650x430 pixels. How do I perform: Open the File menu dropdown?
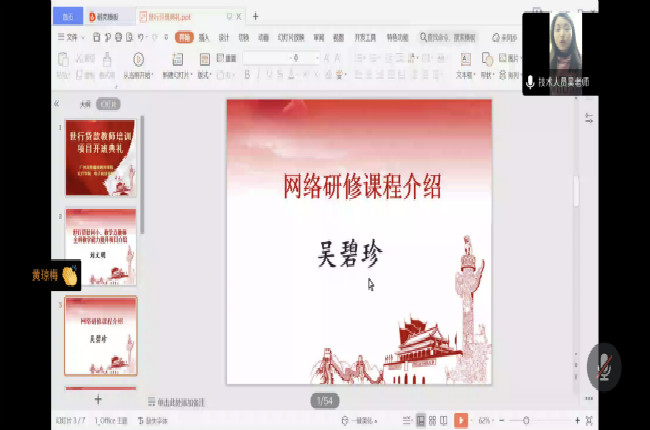point(72,37)
